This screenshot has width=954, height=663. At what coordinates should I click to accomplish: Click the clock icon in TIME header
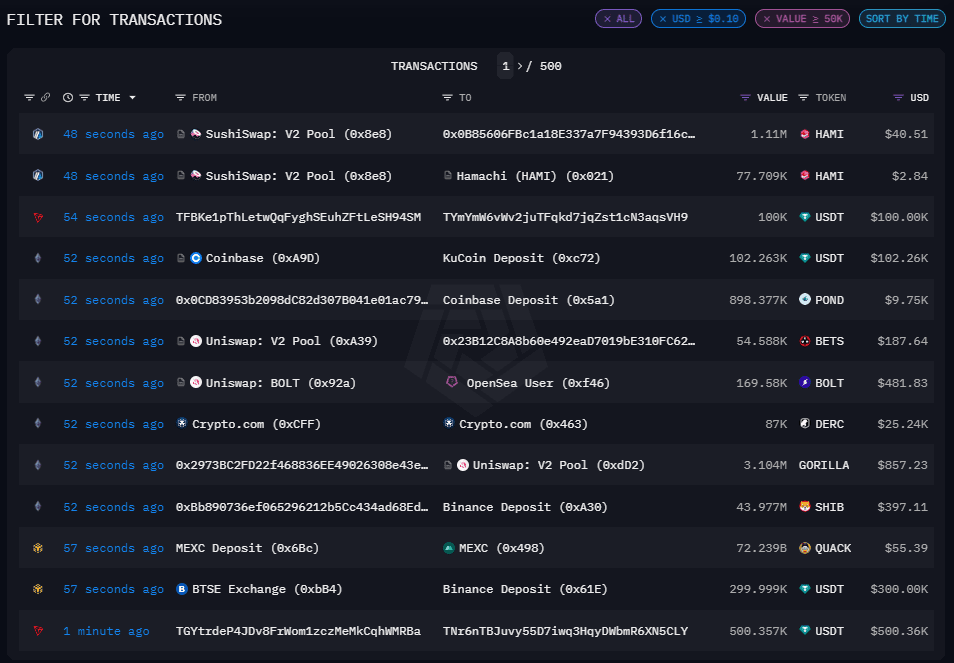click(68, 97)
